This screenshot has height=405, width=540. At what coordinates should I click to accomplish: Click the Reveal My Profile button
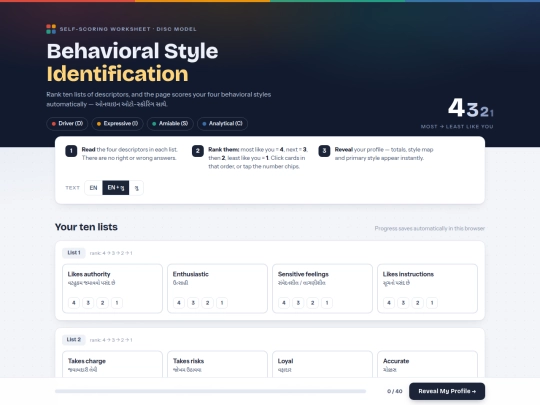[447, 391]
